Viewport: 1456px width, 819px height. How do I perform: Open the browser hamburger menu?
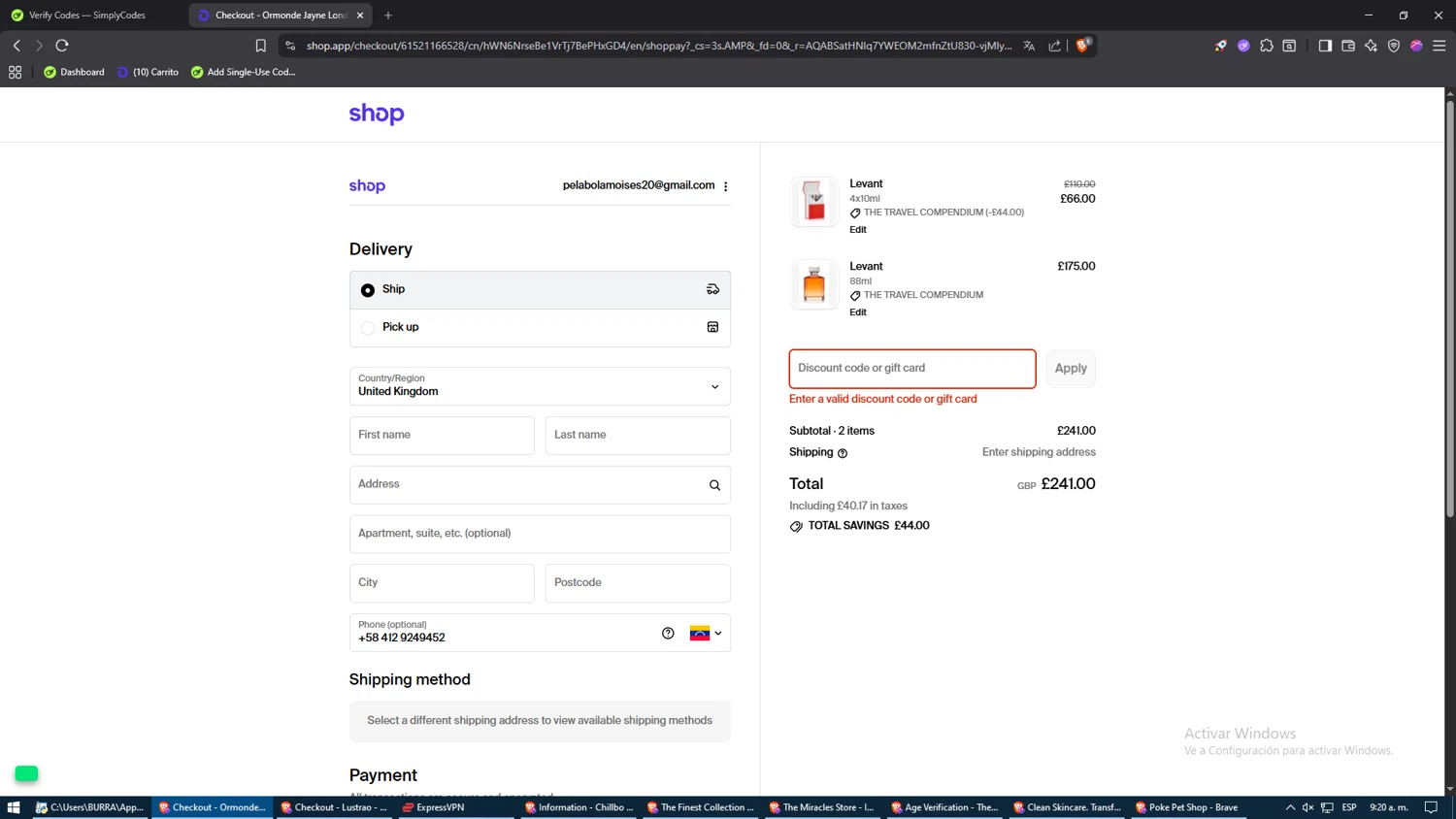pyautogui.click(x=1439, y=46)
